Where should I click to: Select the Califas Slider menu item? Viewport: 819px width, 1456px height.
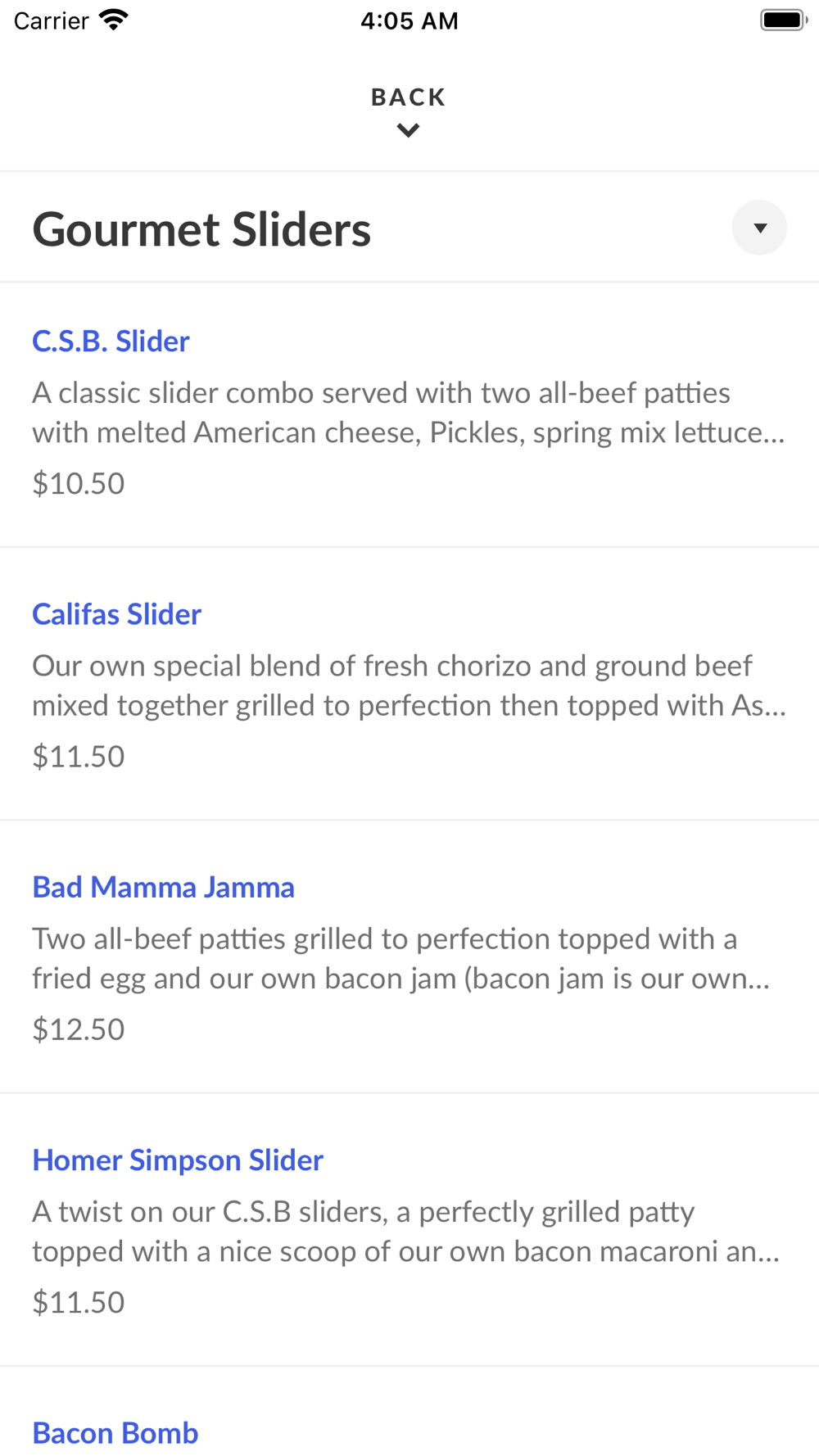116,614
